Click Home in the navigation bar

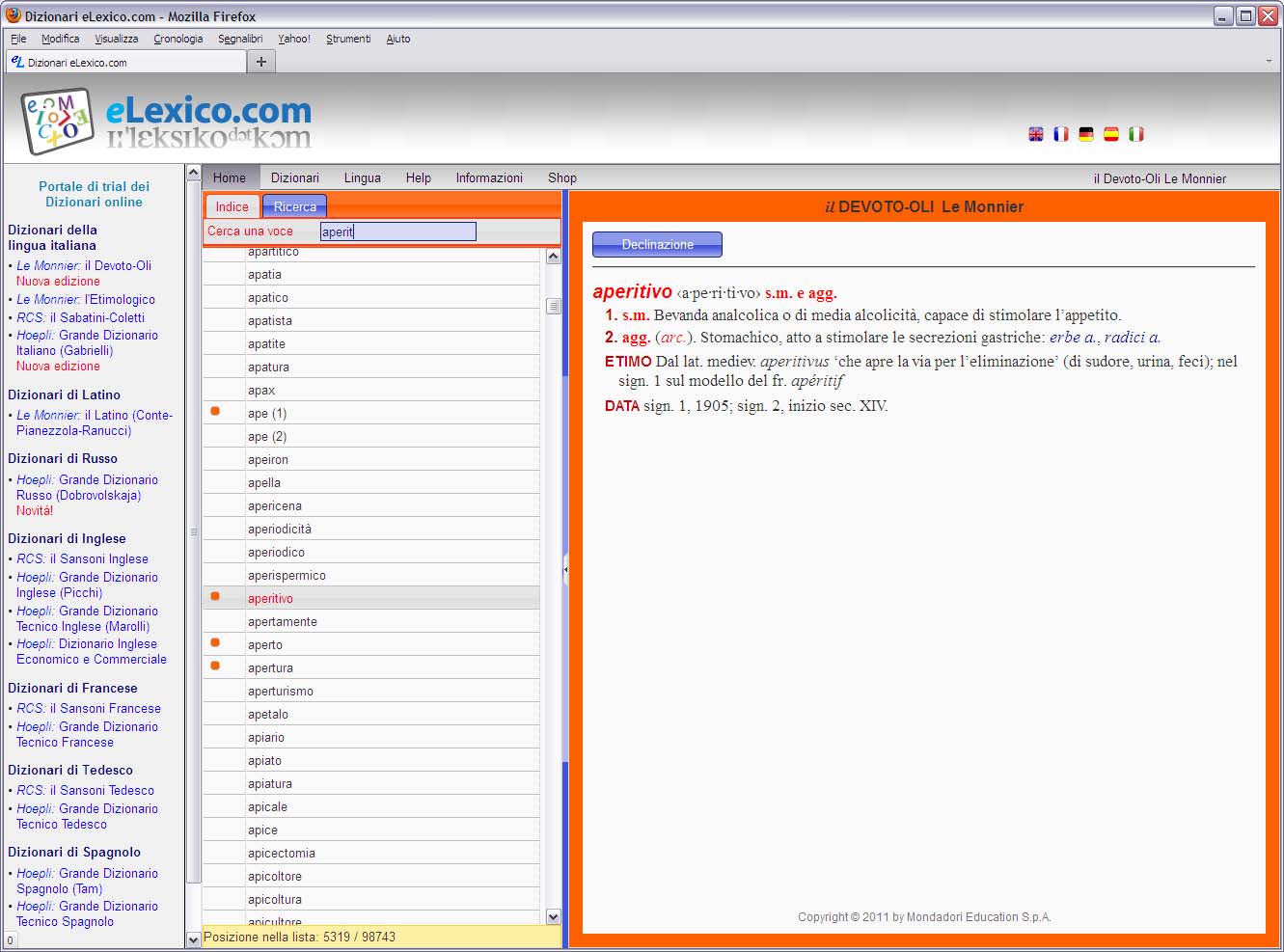click(230, 177)
